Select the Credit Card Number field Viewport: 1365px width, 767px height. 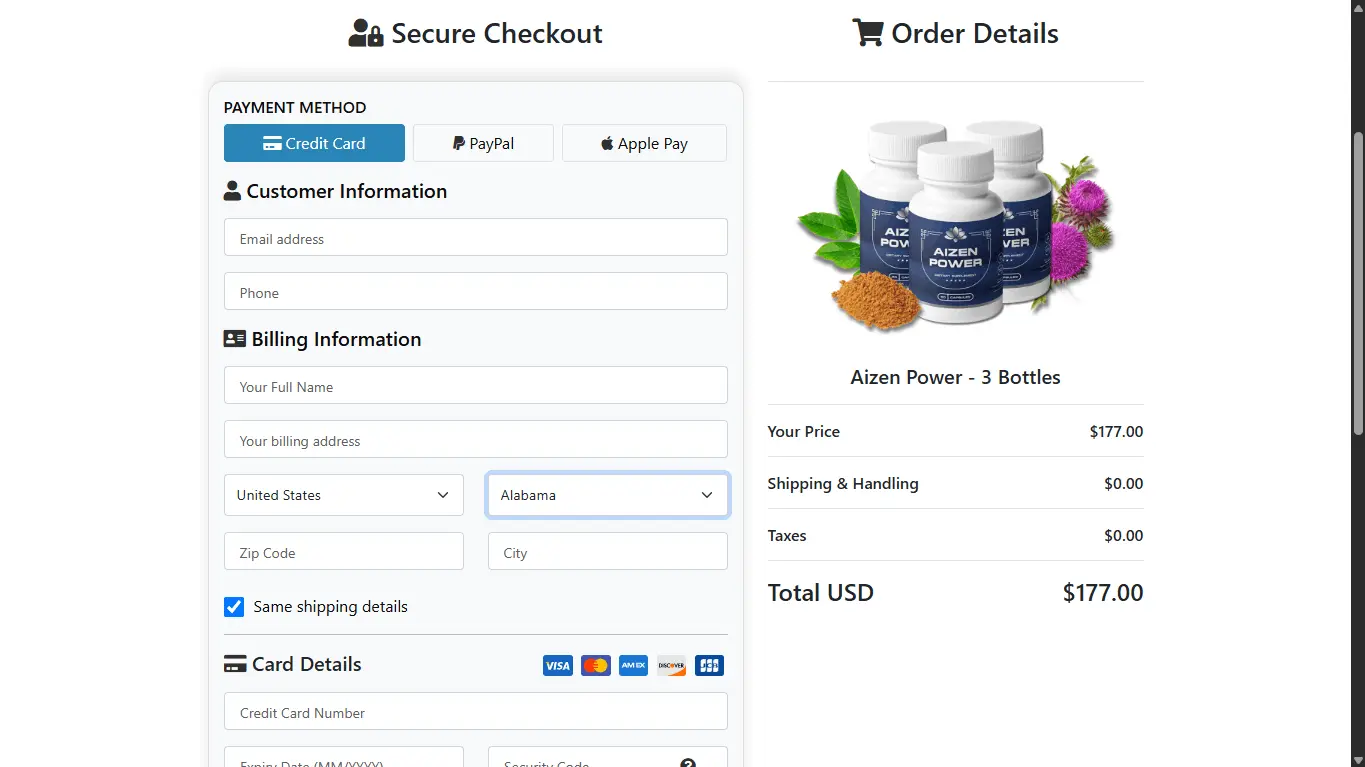point(476,711)
